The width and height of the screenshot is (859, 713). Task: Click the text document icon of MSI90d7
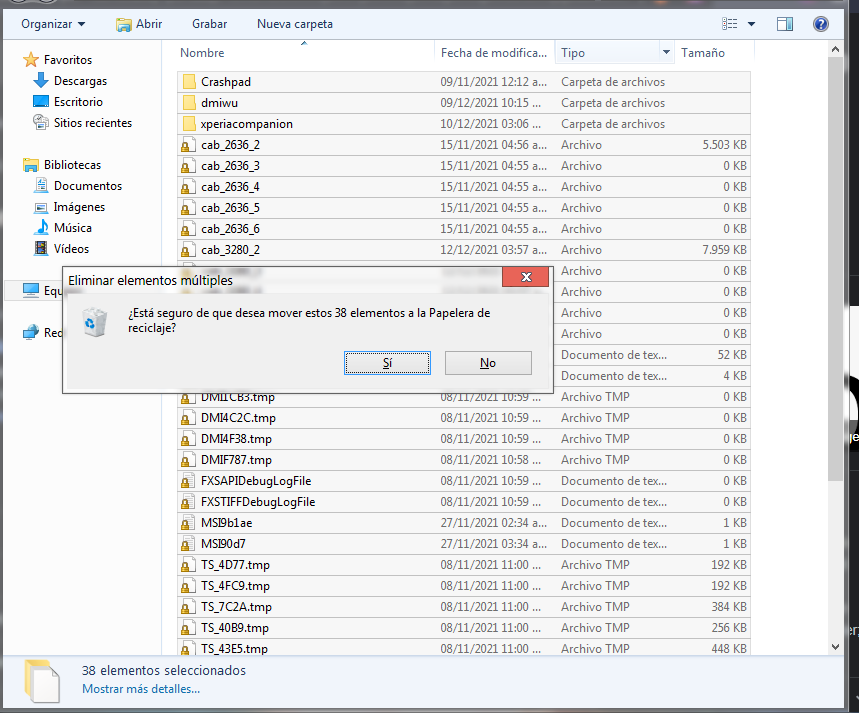188,544
